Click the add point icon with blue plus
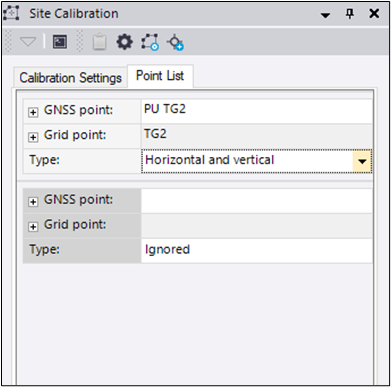This screenshot has height=387, width=391. tap(175, 42)
